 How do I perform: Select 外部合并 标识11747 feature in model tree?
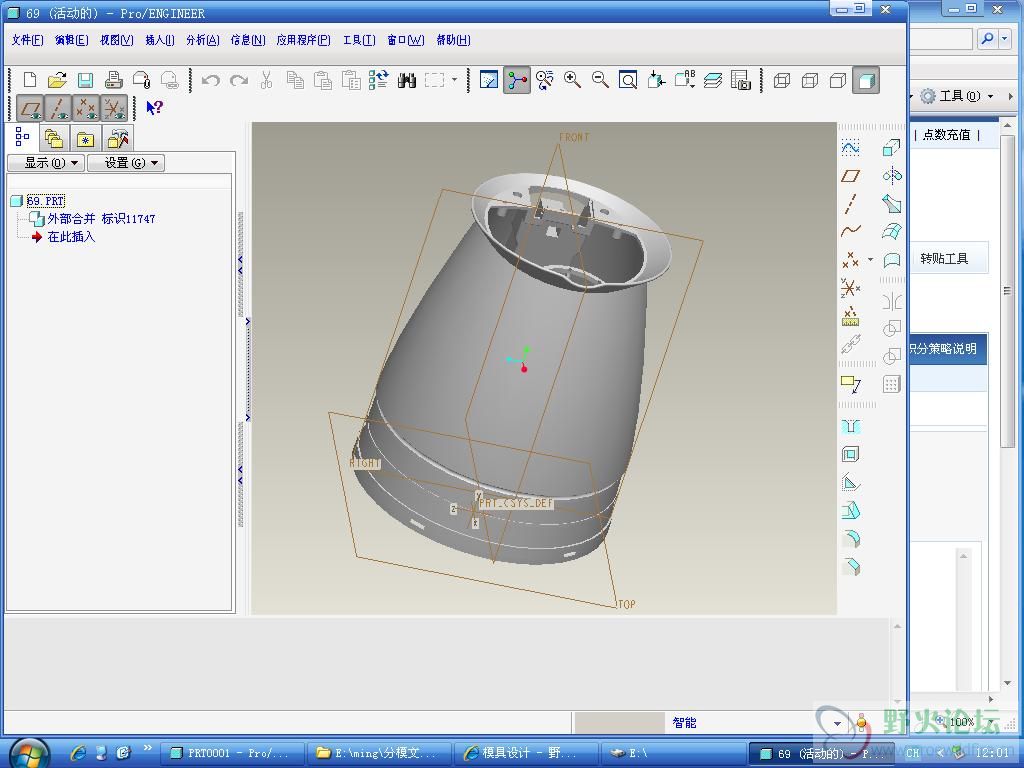click(x=101, y=219)
